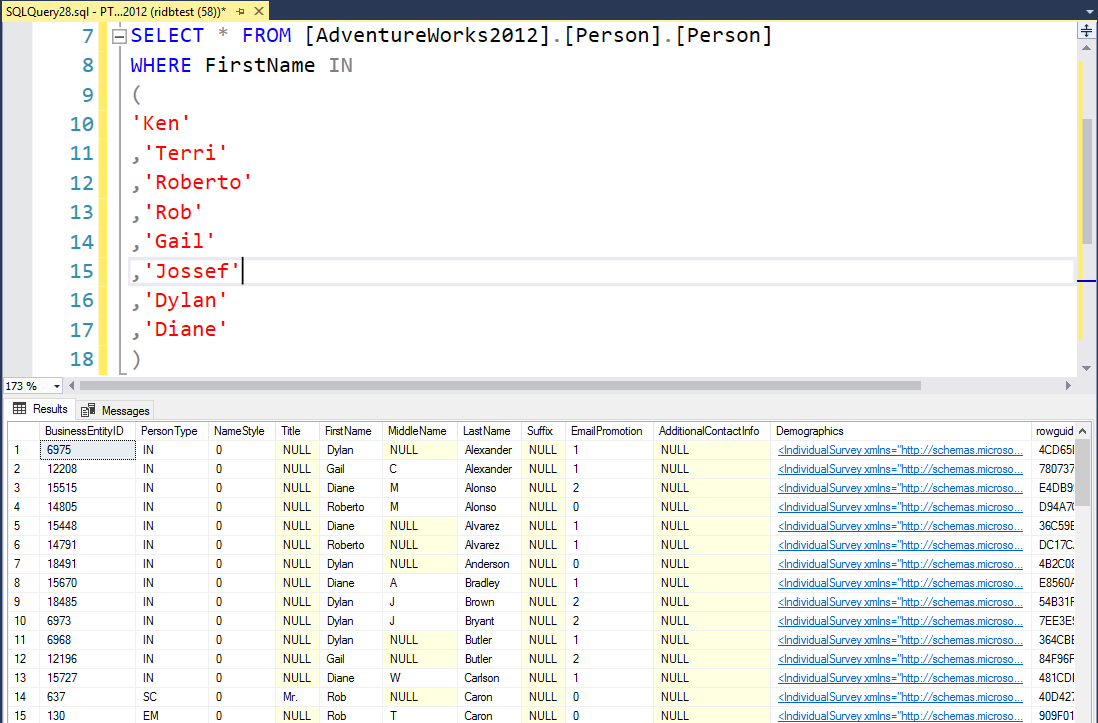
Task: Select the Results tab
Action: point(41,409)
